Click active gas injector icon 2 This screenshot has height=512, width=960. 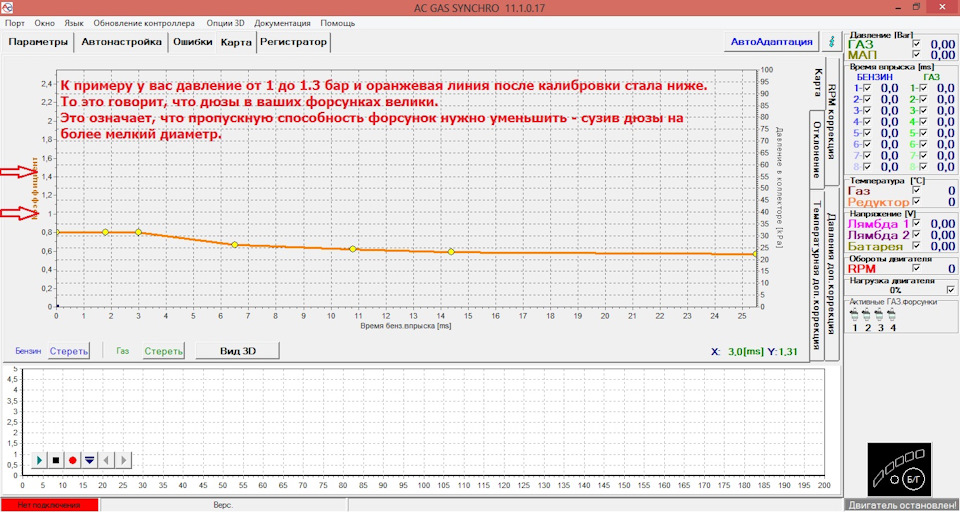867,315
